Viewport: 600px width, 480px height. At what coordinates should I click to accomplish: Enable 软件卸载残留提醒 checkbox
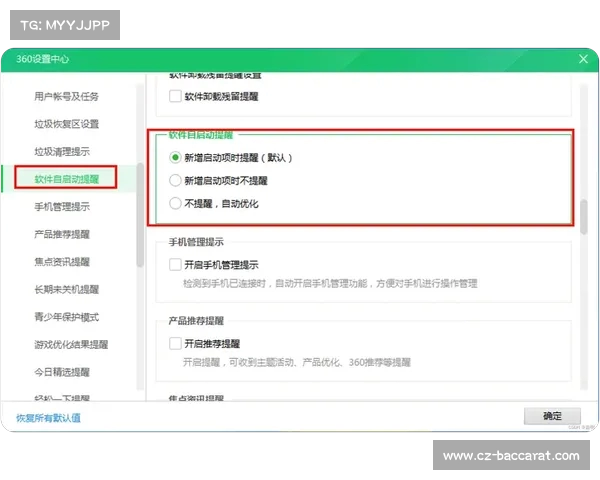coord(175,96)
